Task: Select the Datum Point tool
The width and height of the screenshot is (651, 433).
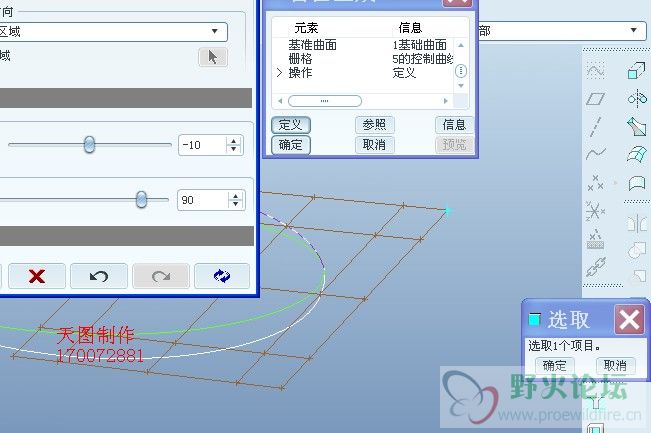Action: pos(595,183)
